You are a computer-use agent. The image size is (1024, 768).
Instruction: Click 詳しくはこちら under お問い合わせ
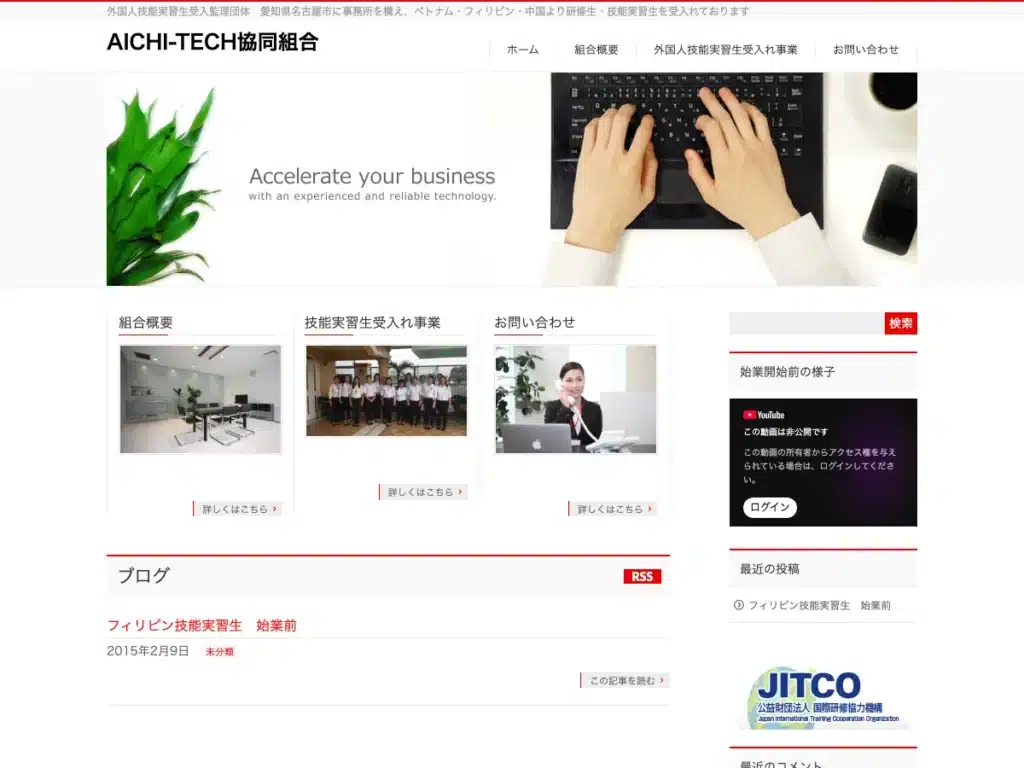613,509
